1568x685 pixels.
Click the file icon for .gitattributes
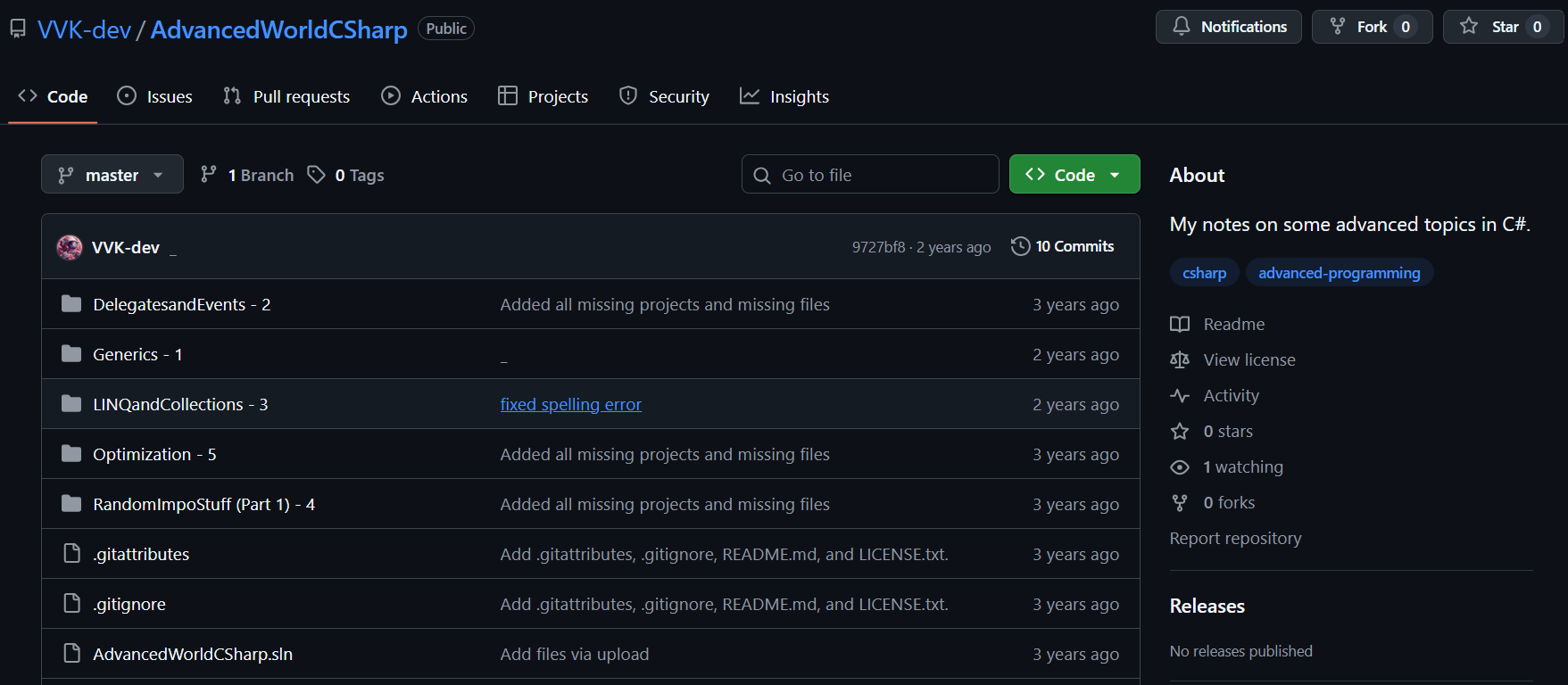coord(71,554)
